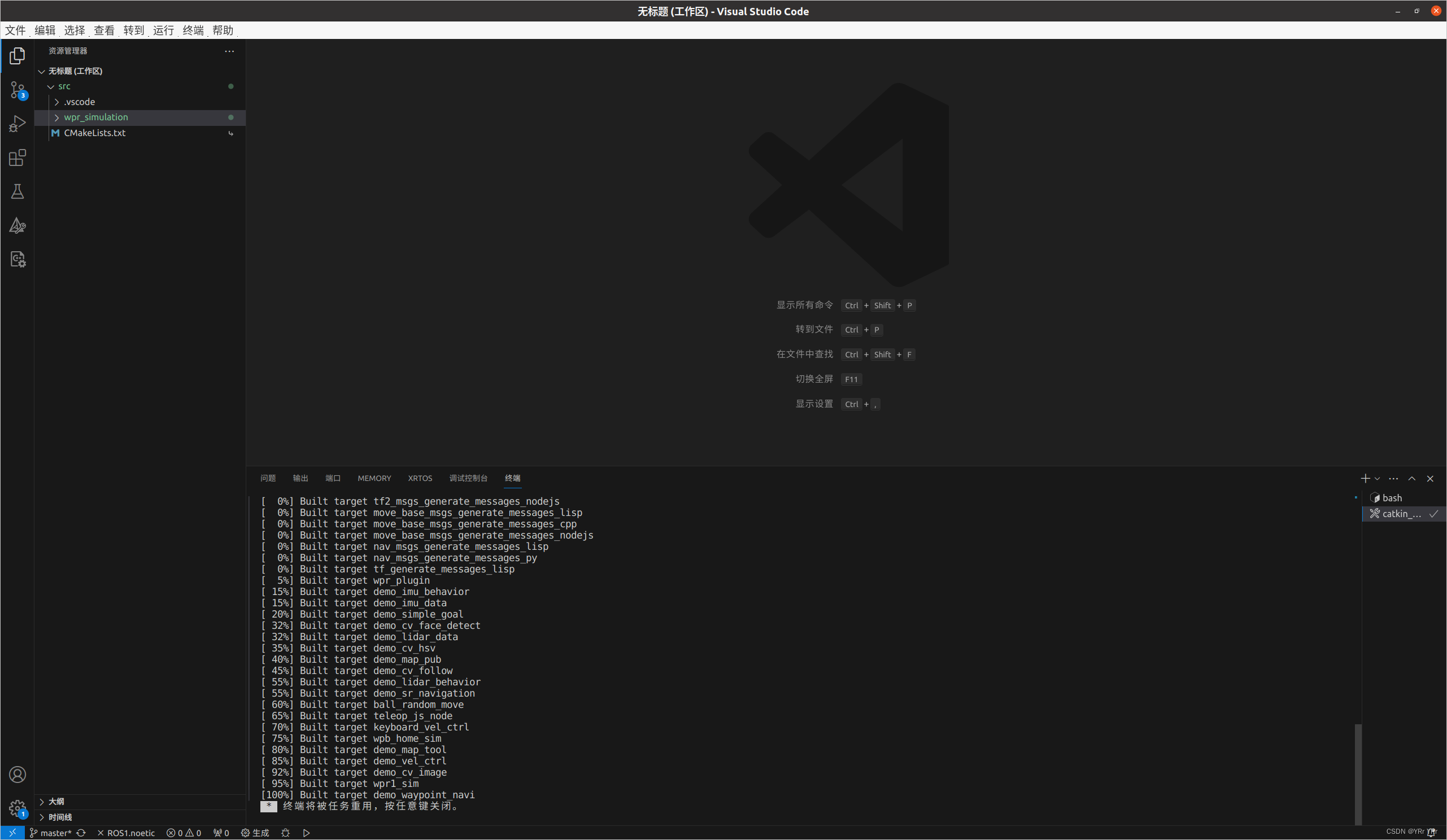The width and height of the screenshot is (1447, 840).
Task: Click the CMake debug bug icon in status bar
Action: [285, 833]
